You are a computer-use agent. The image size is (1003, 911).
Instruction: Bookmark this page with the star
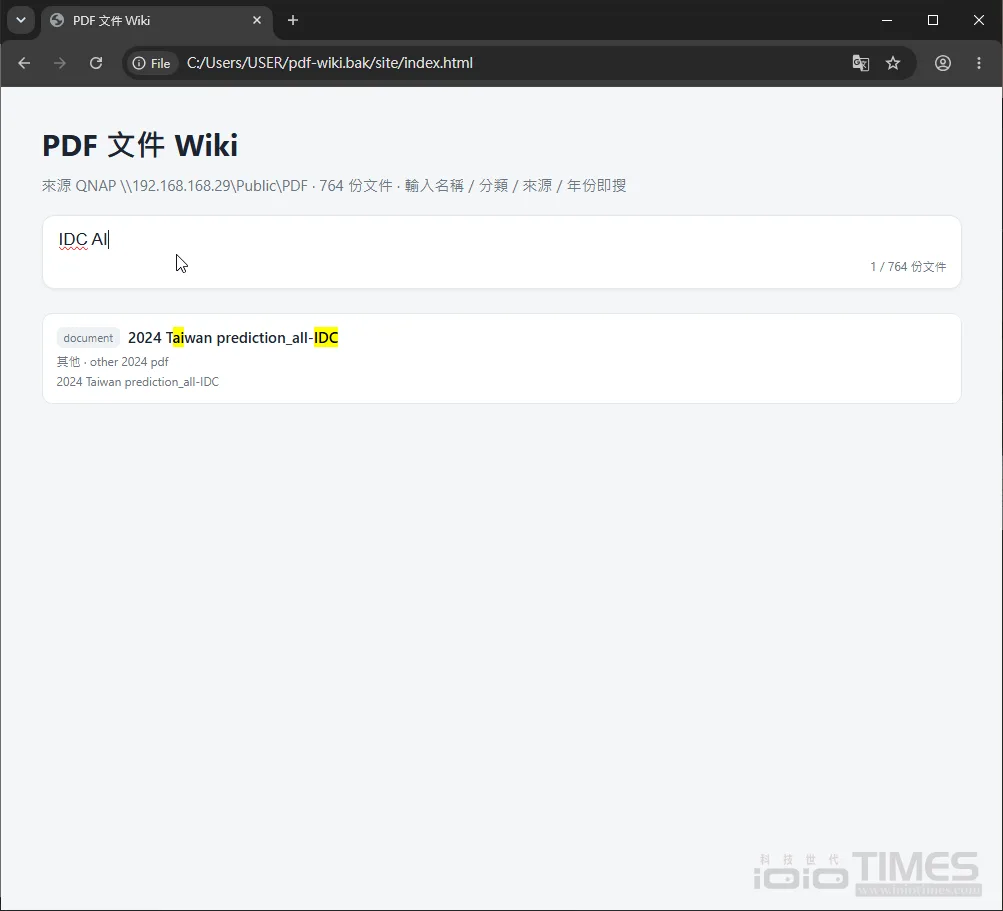click(893, 63)
